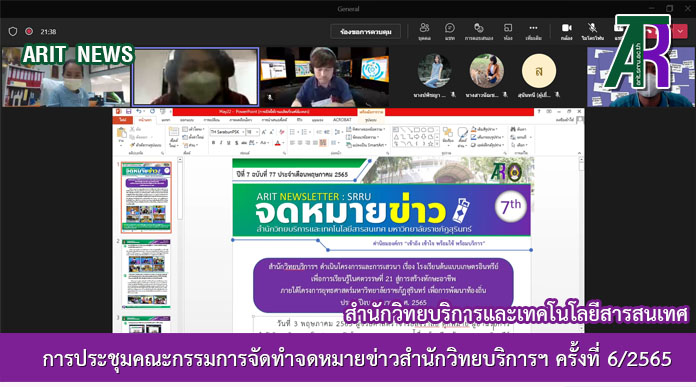Expand the shapes gallery more arrow

437,144
